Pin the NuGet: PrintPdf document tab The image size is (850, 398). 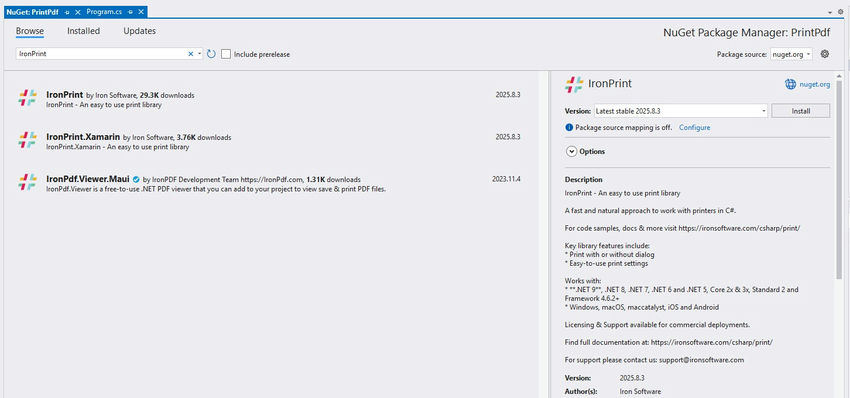[67, 12]
